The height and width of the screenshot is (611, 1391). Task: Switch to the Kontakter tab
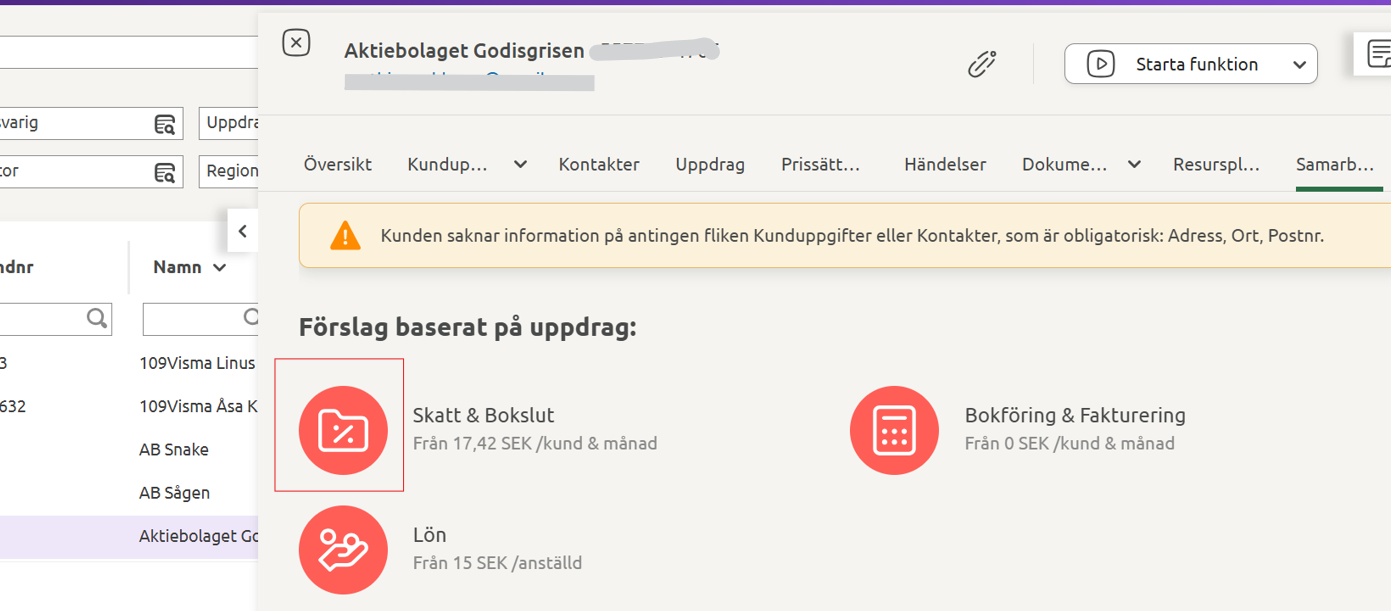click(598, 164)
